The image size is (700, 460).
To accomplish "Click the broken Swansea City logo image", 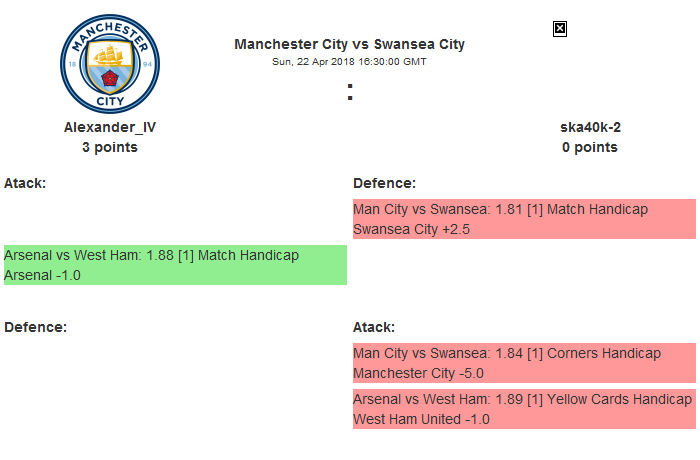I will [x=560, y=29].
